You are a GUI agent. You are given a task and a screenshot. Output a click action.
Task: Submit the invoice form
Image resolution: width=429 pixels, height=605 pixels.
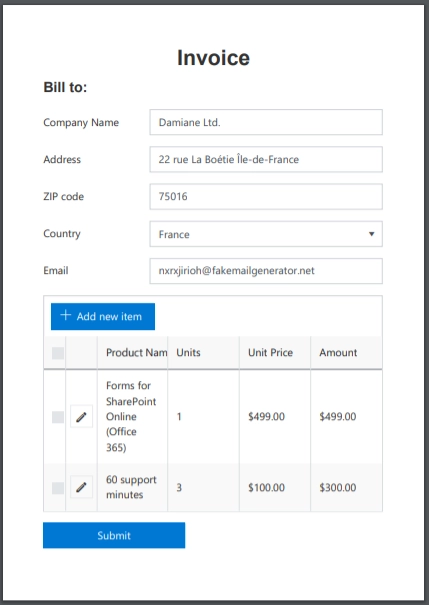click(114, 535)
